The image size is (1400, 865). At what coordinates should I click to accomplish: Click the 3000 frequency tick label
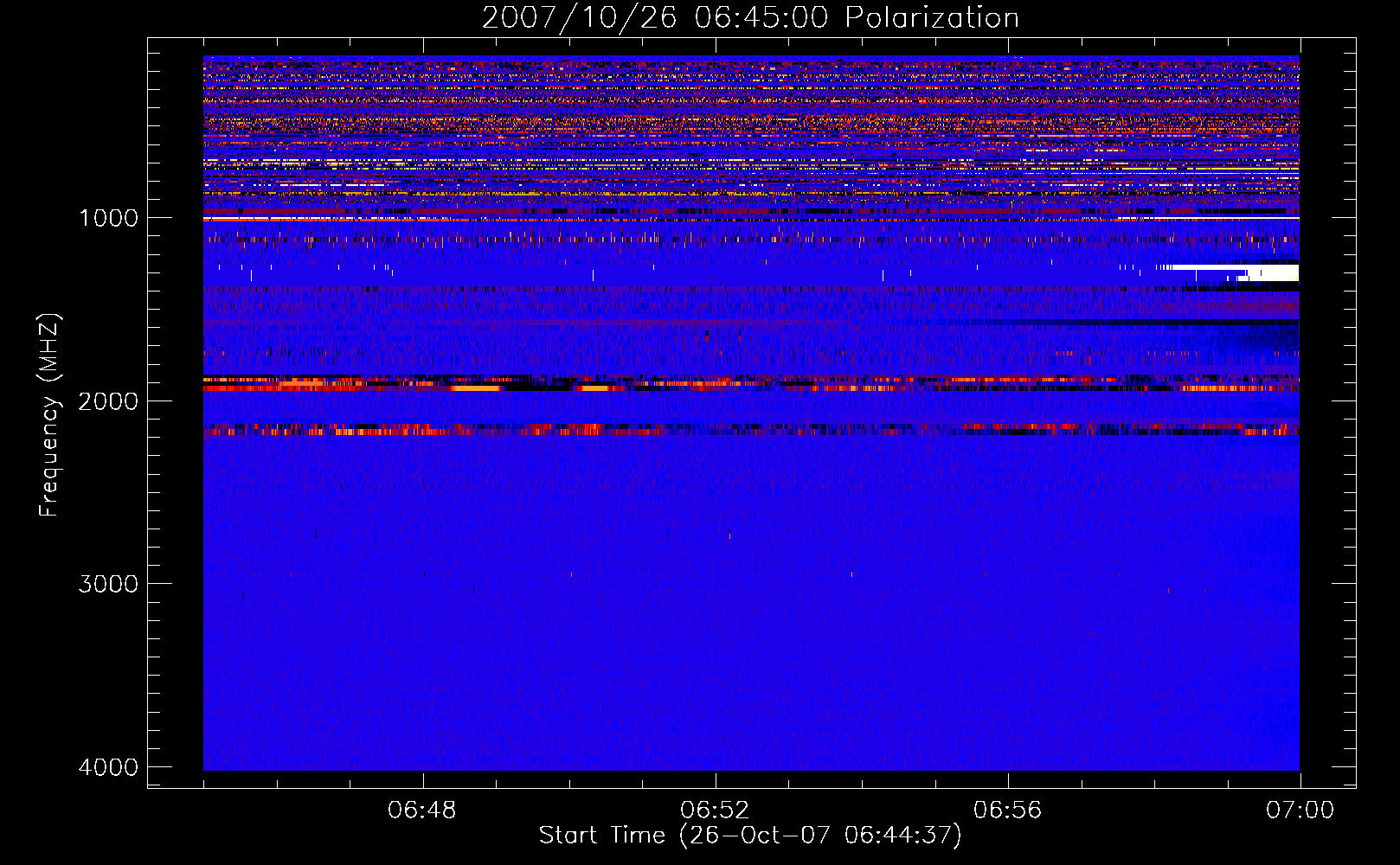(x=109, y=584)
